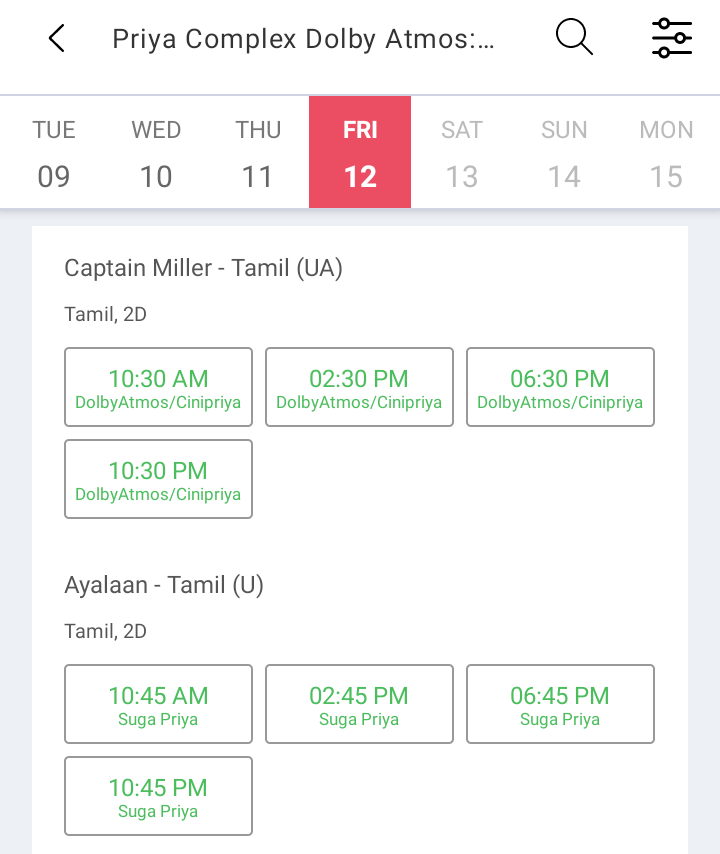
Task: Tap the back arrow icon
Action: point(57,38)
